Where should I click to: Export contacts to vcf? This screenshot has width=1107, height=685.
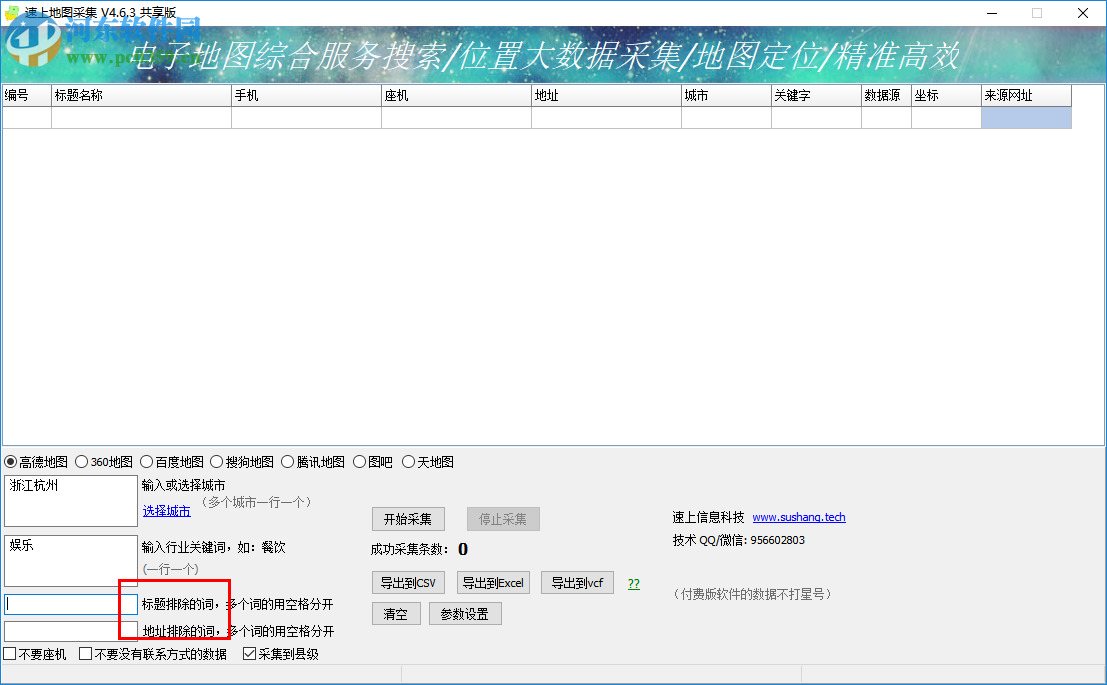[x=577, y=582]
